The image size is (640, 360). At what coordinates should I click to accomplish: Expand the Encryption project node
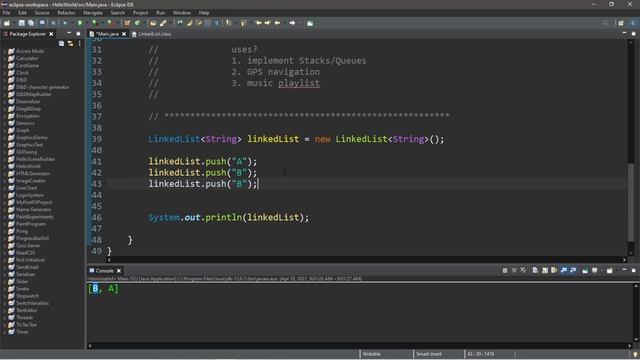pyautogui.click(x=4, y=116)
